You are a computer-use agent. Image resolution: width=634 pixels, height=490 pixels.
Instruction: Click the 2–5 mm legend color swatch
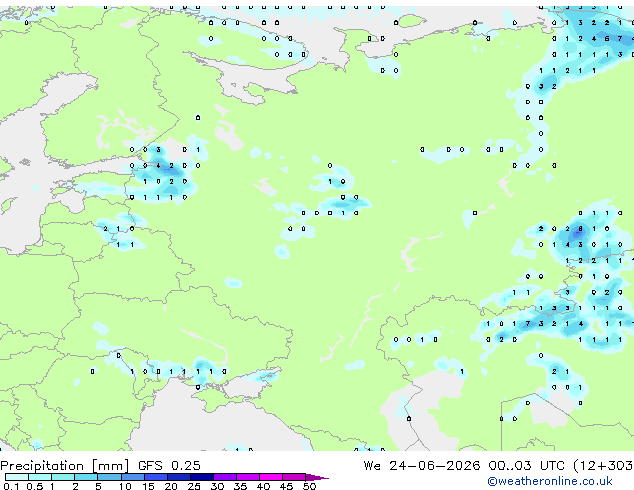pyautogui.click(x=86, y=477)
